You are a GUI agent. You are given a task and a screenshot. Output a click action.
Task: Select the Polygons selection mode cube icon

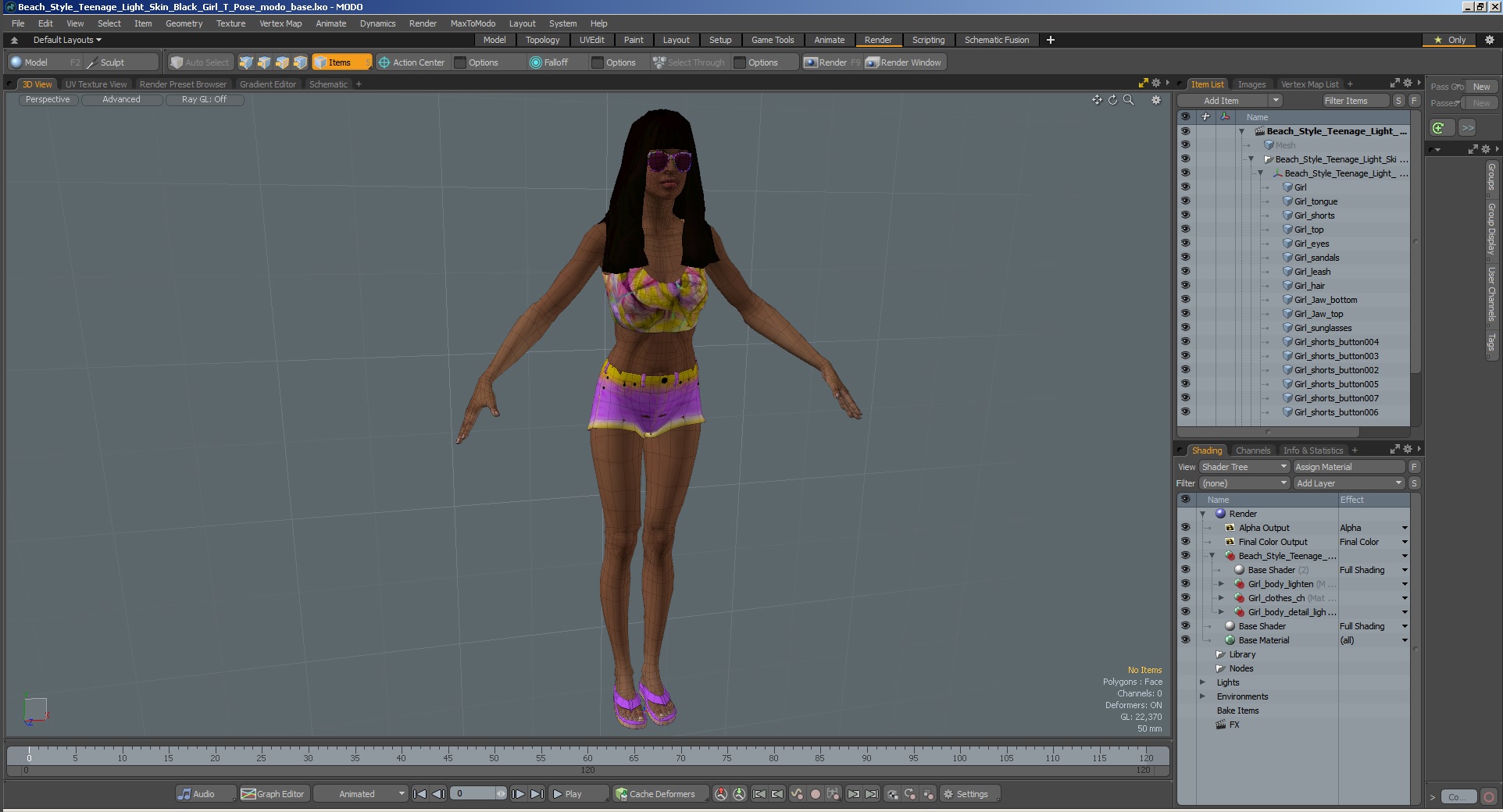click(x=282, y=62)
